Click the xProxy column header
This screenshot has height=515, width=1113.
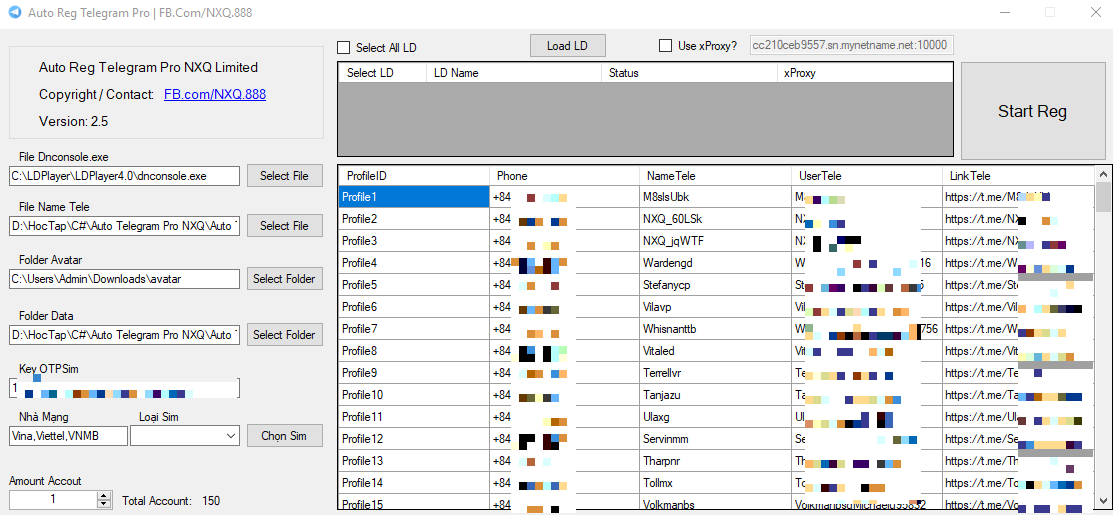tap(865, 73)
